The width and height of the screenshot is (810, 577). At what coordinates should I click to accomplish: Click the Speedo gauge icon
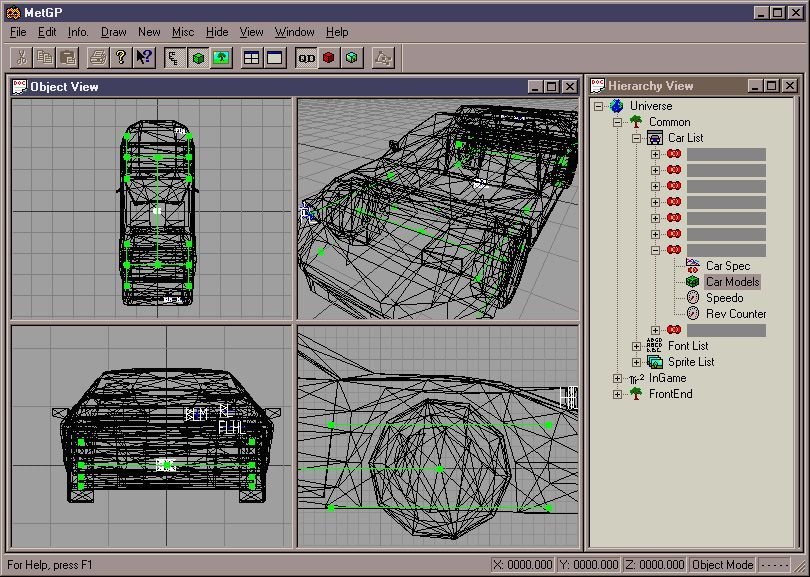[693, 298]
